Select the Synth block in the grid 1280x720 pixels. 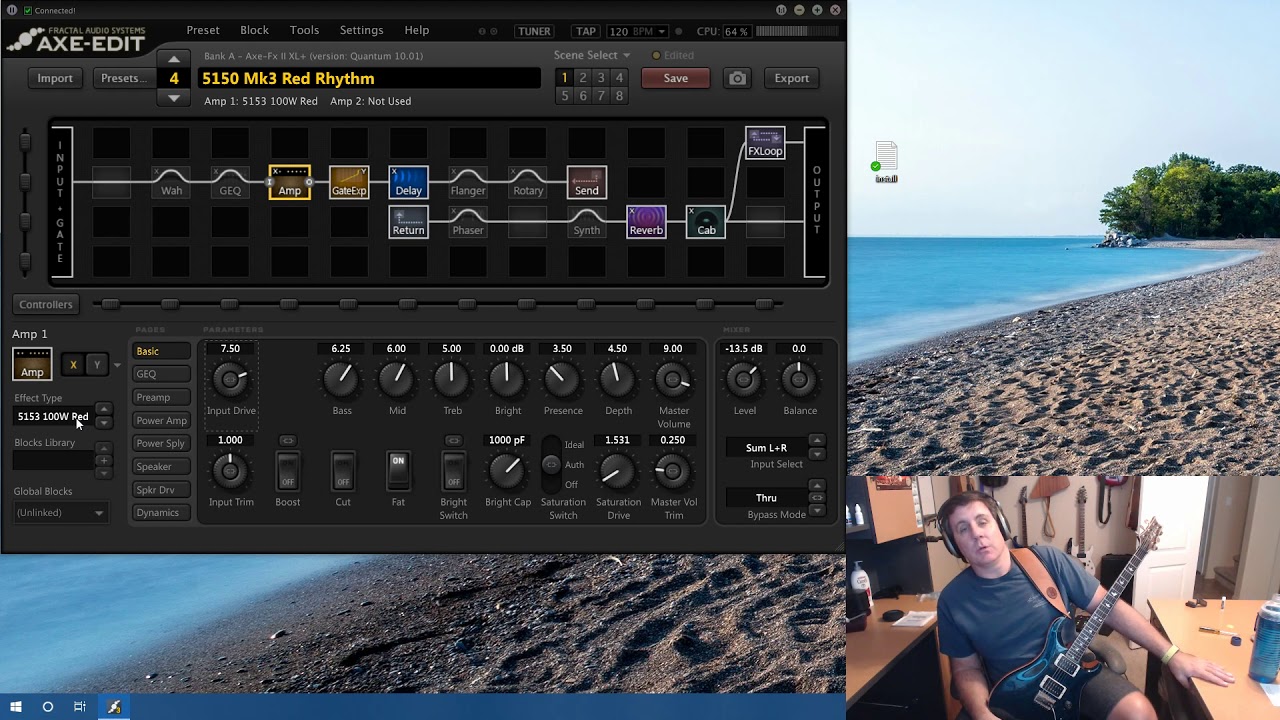click(x=587, y=222)
